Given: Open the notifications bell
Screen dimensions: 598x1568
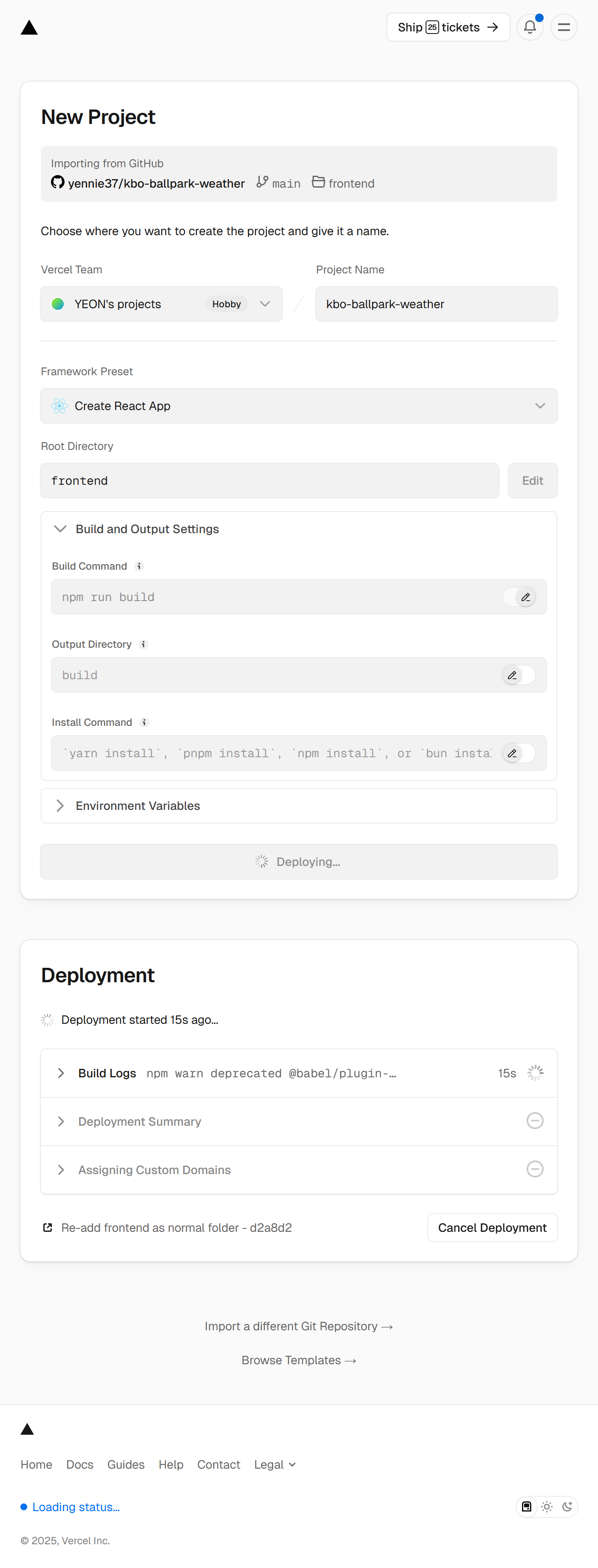Looking at the screenshot, I should [x=530, y=27].
